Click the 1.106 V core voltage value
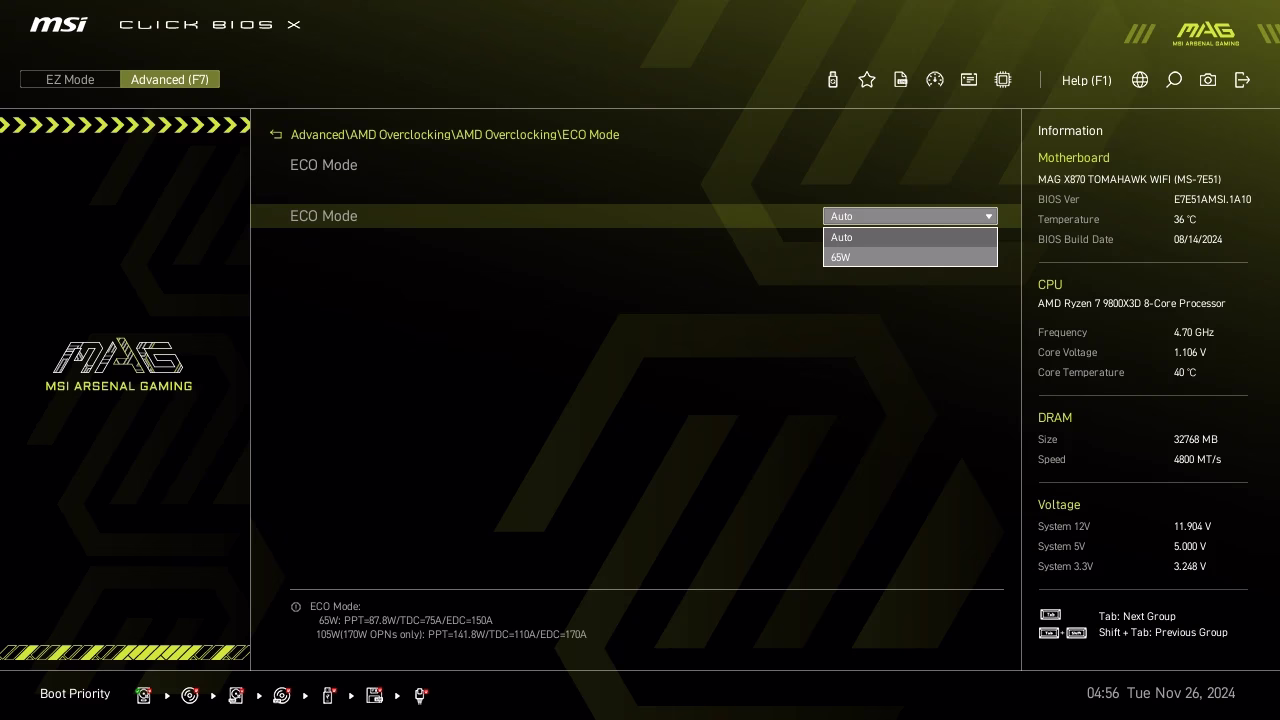1280x720 pixels. (1190, 353)
